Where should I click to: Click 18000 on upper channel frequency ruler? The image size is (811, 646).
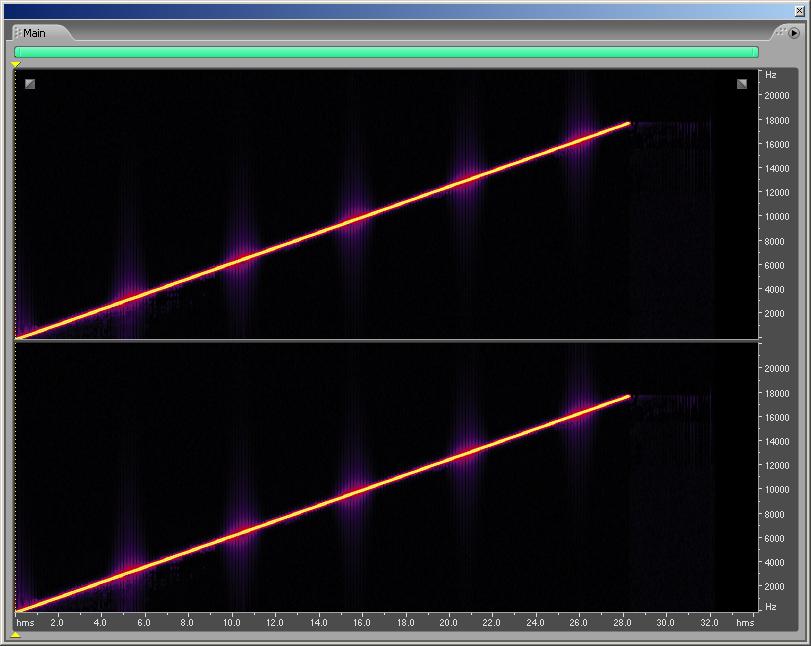tap(777, 121)
